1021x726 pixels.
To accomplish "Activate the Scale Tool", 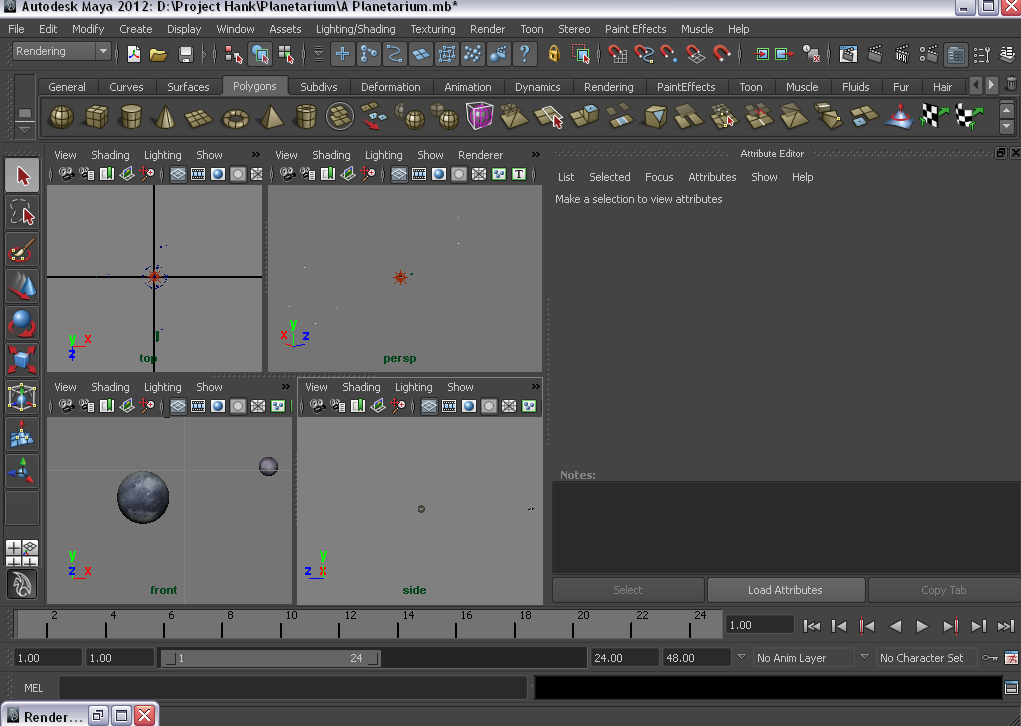I will coord(22,359).
